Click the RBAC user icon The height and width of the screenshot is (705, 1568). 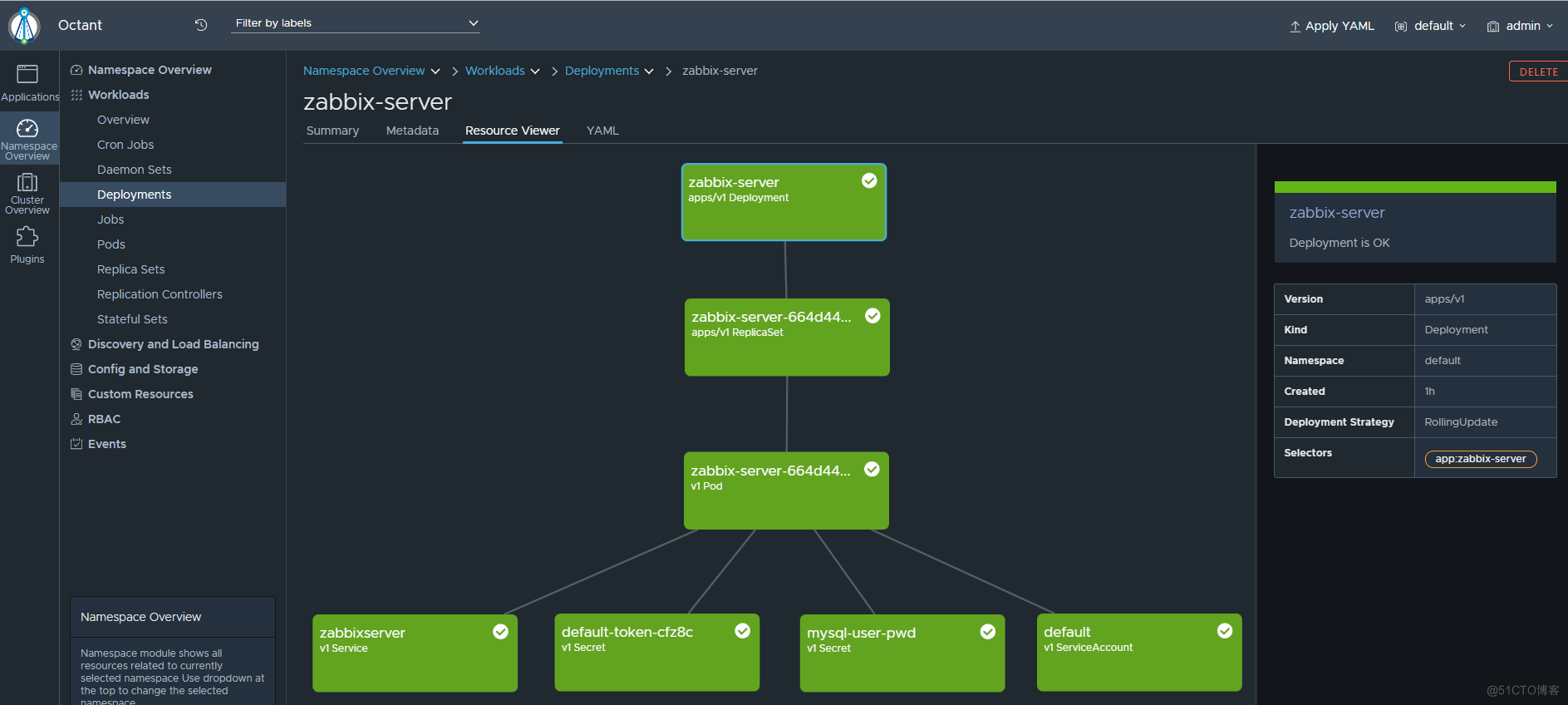click(x=76, y=419)
